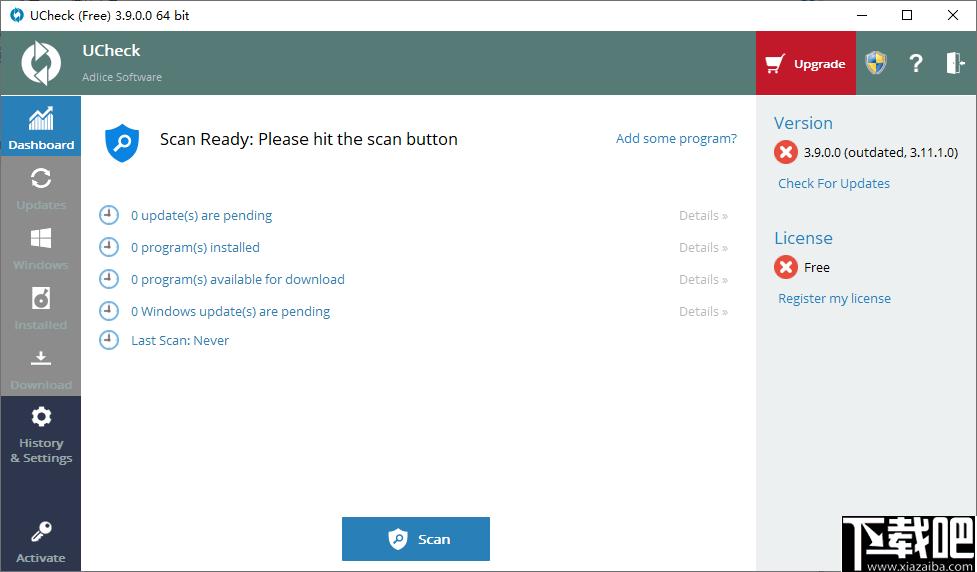
Task: Click clock icon beside Windows updates pending
Action: [109, 311]
